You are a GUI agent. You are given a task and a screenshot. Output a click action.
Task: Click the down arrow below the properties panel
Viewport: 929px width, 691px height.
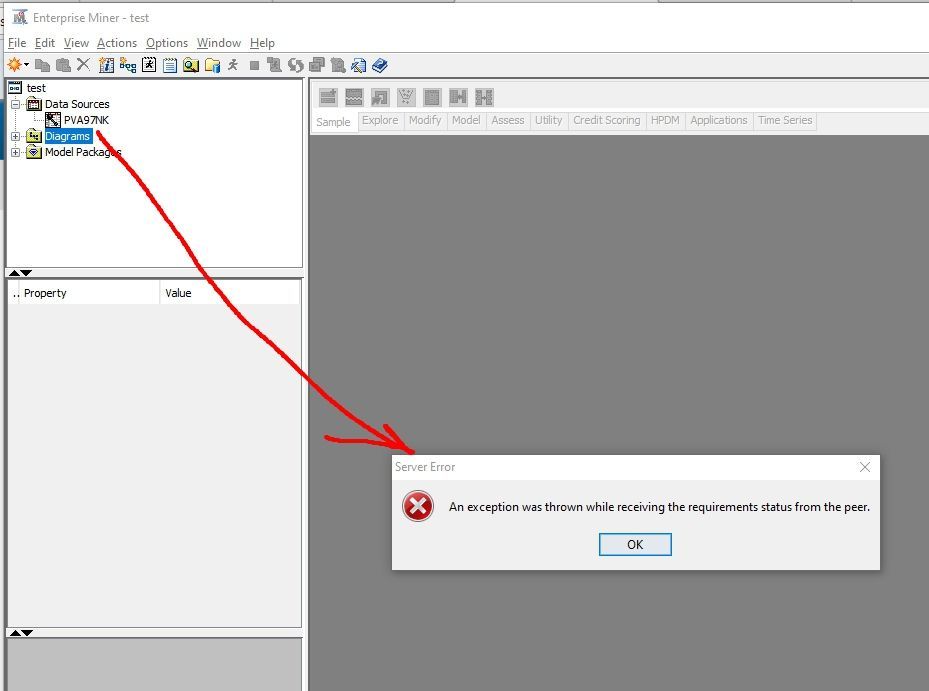click(27, 633)
